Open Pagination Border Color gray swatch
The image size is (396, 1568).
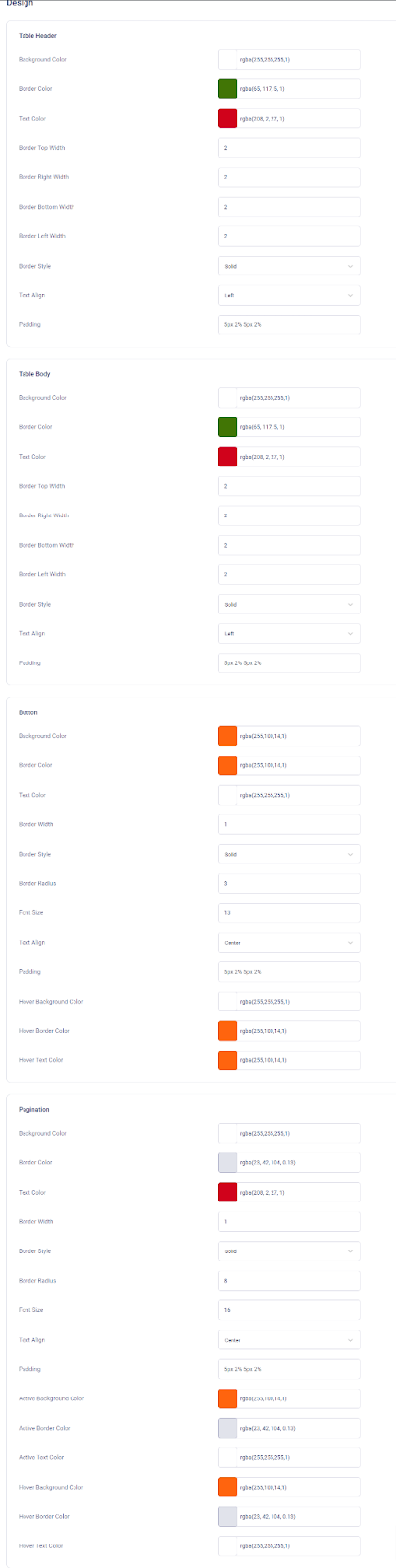click(227, 1163)
